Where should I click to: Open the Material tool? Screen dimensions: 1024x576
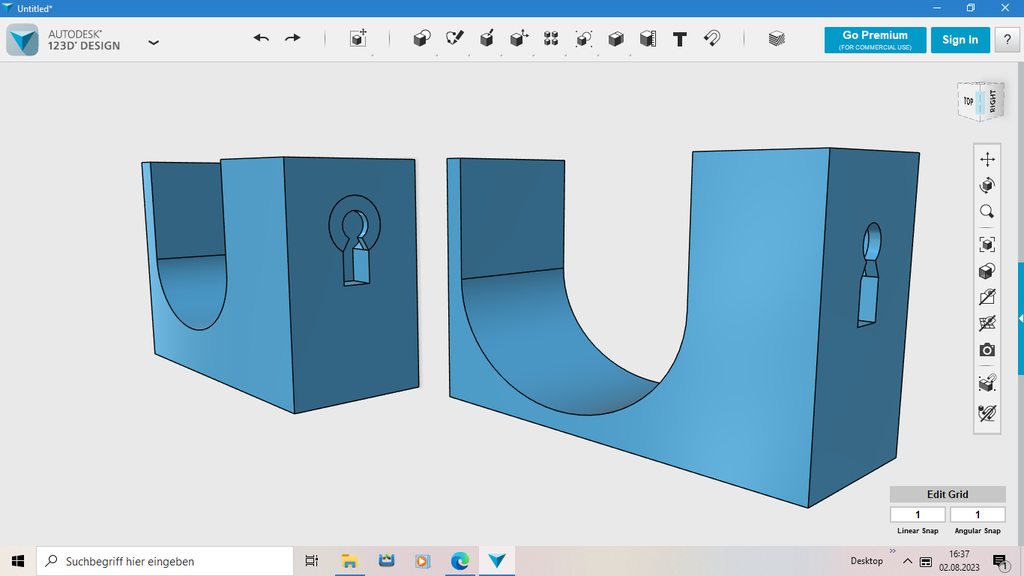pyautogui.click(x=776, y=39)
